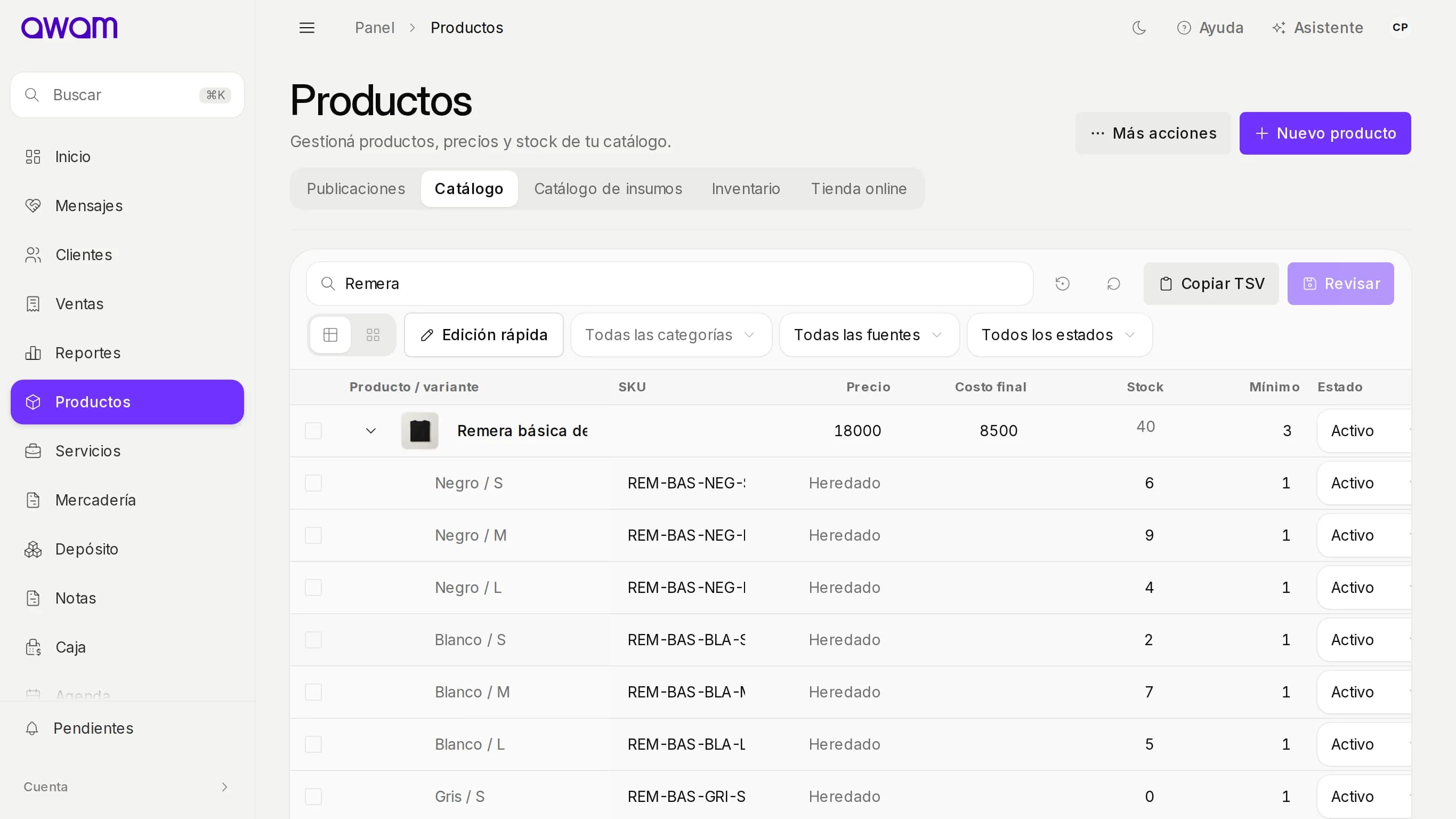Click the Remera básica product thumbnail
The width and height of the screenshot is (1456, 819).
(x=420, y=431)
